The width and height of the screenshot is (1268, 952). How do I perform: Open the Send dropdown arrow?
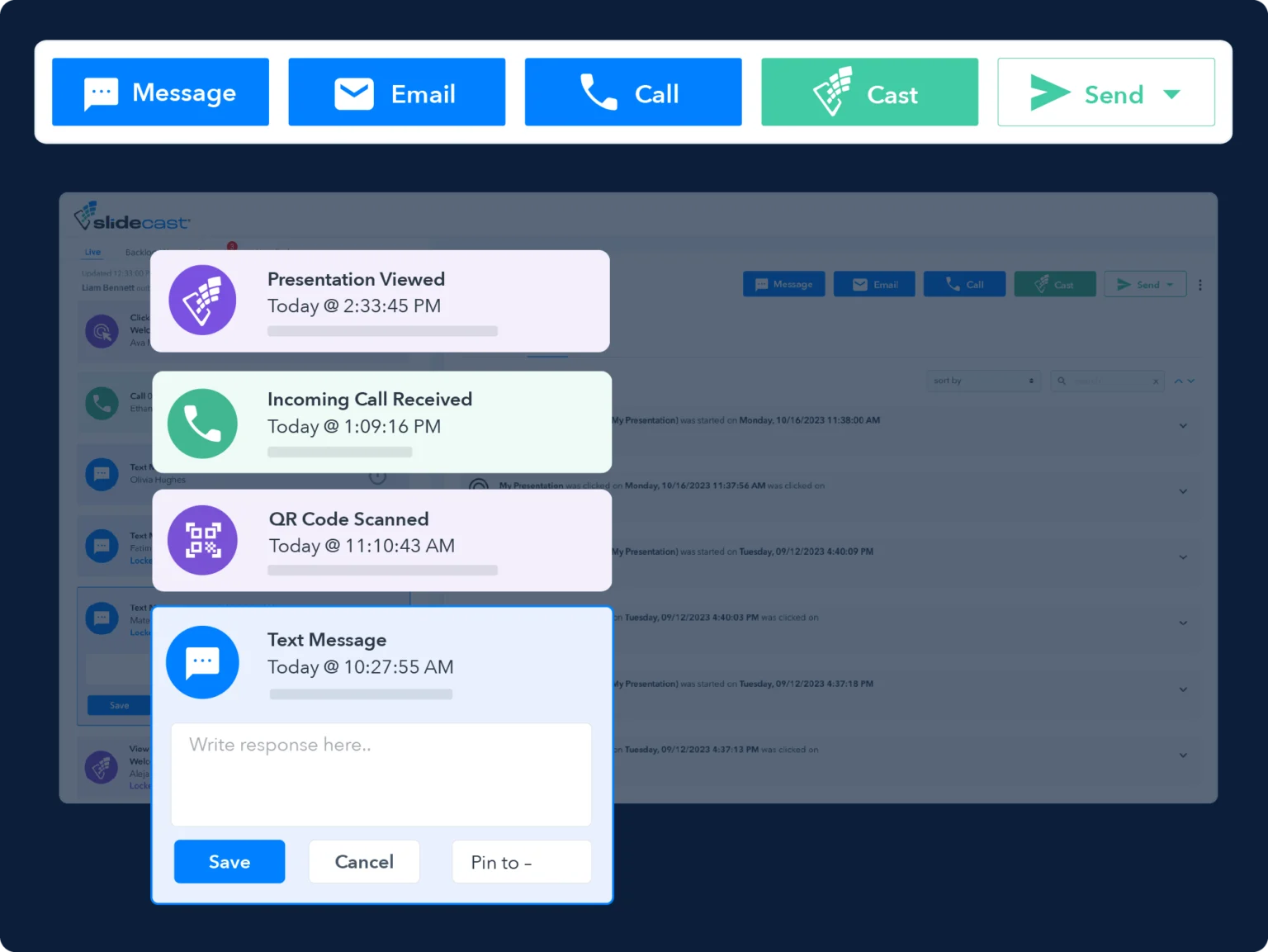1171,93
